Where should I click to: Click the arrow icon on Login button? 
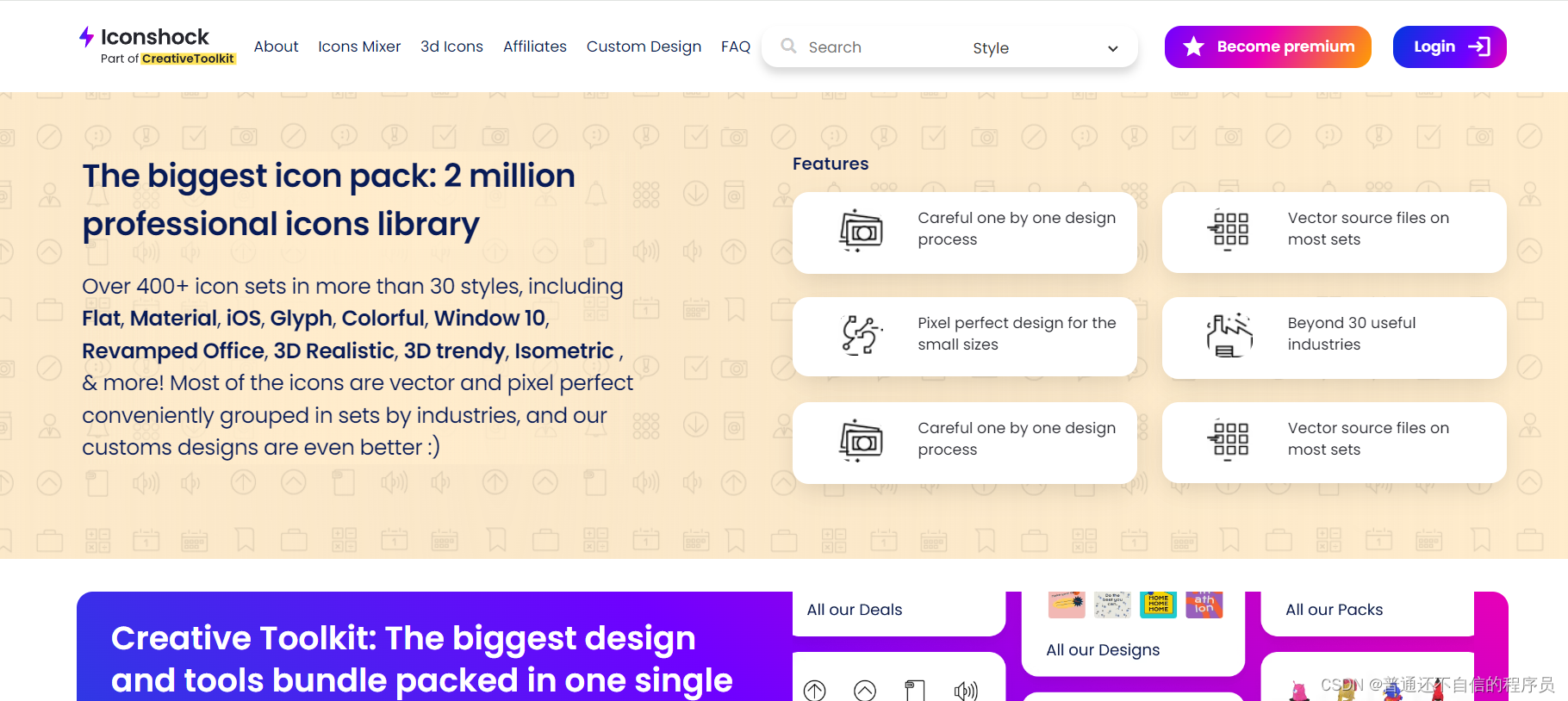click(1478, 47)
